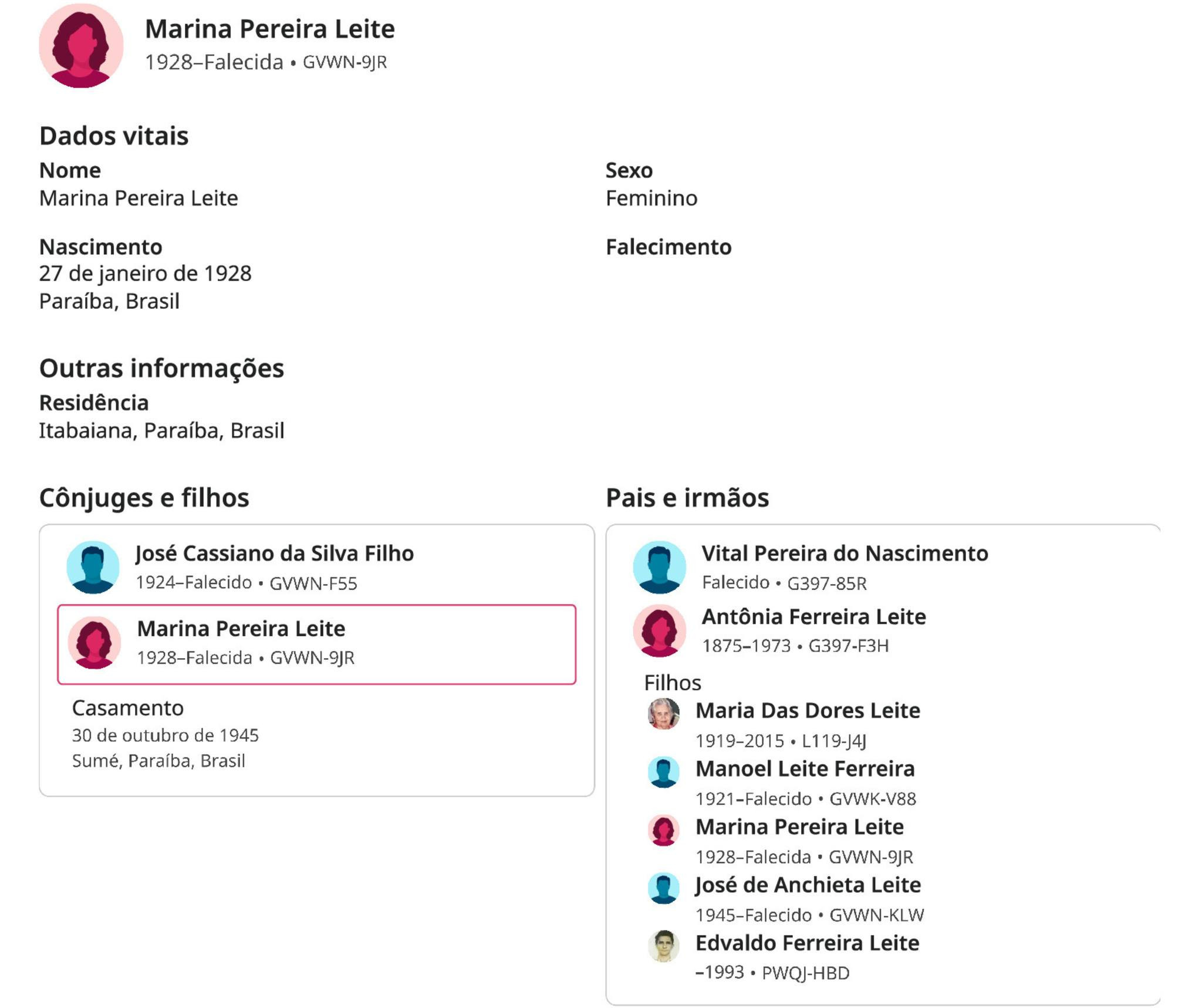Go to Edvaldo Ferreira Leite's profile
Screen dimensions: 1202x1008
pos(807,943)
